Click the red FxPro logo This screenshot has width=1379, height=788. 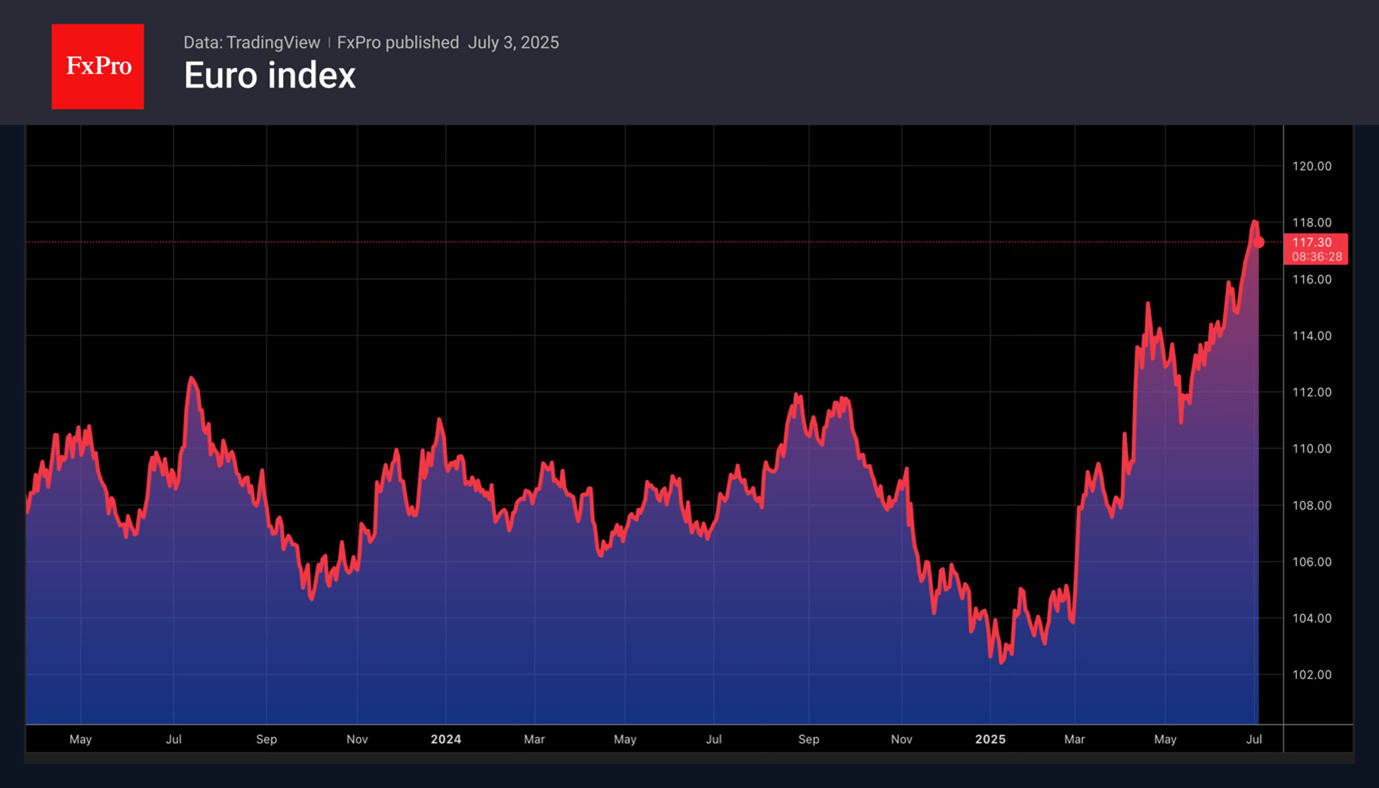pyautogui.click(x=98, y=67)
